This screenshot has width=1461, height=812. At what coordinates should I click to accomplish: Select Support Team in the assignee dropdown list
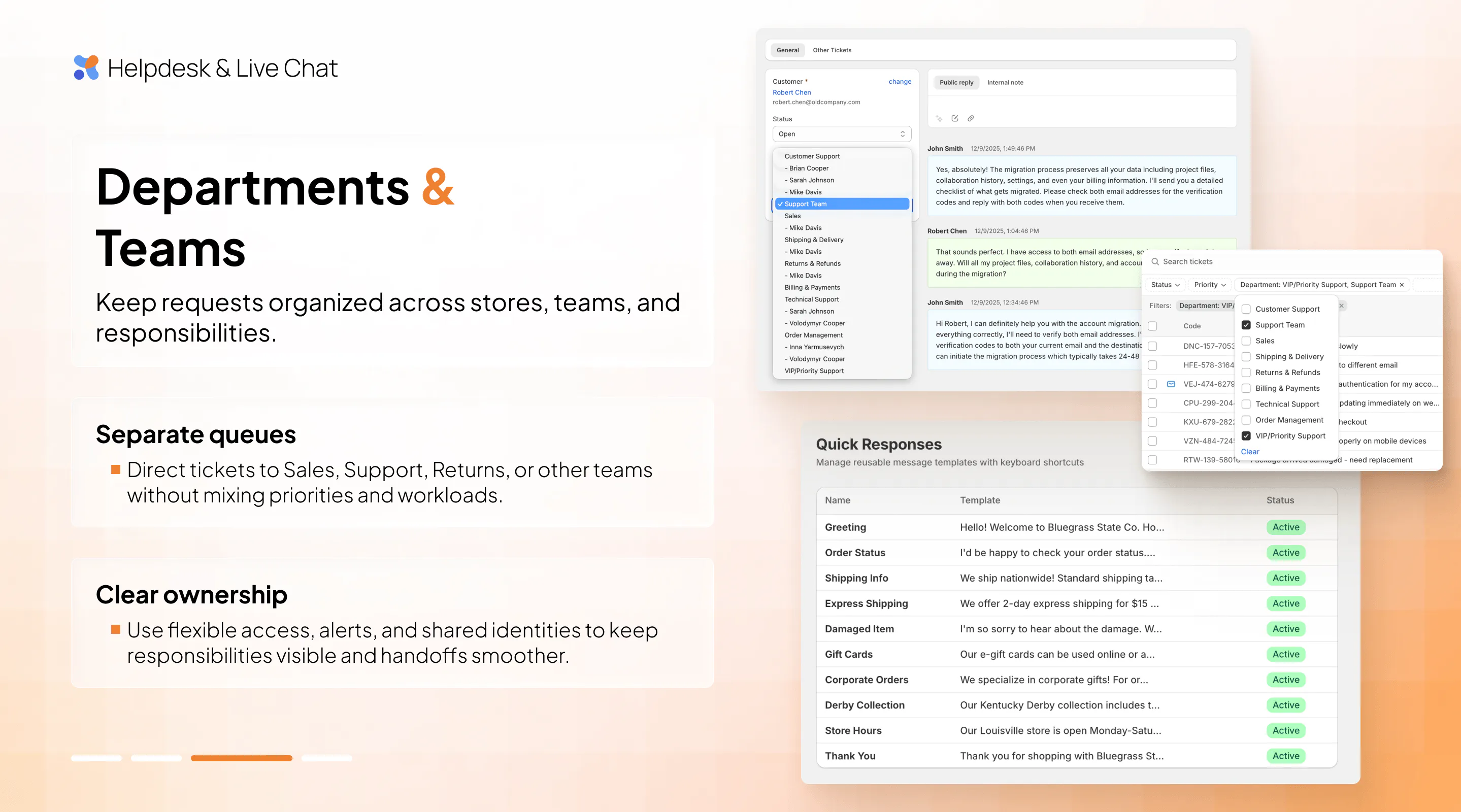coord(842,204)
